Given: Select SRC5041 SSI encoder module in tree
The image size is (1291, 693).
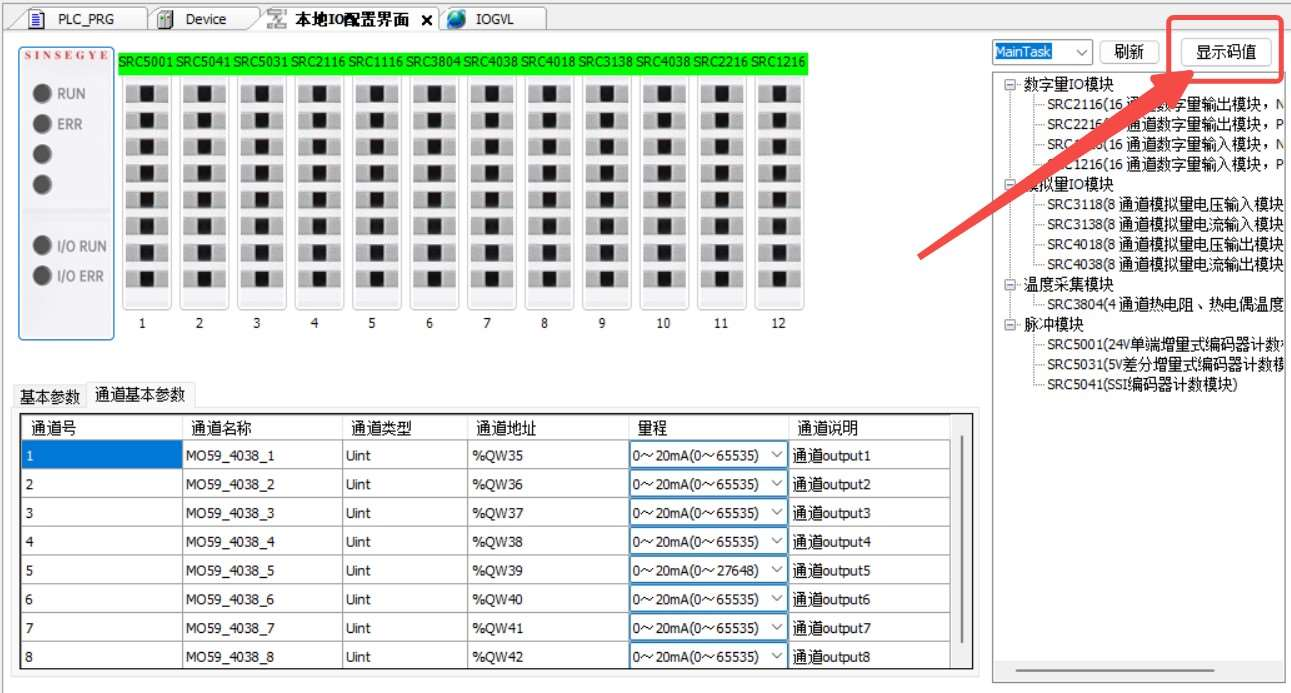Looking at the screenshot, I should pos(1141,384).
